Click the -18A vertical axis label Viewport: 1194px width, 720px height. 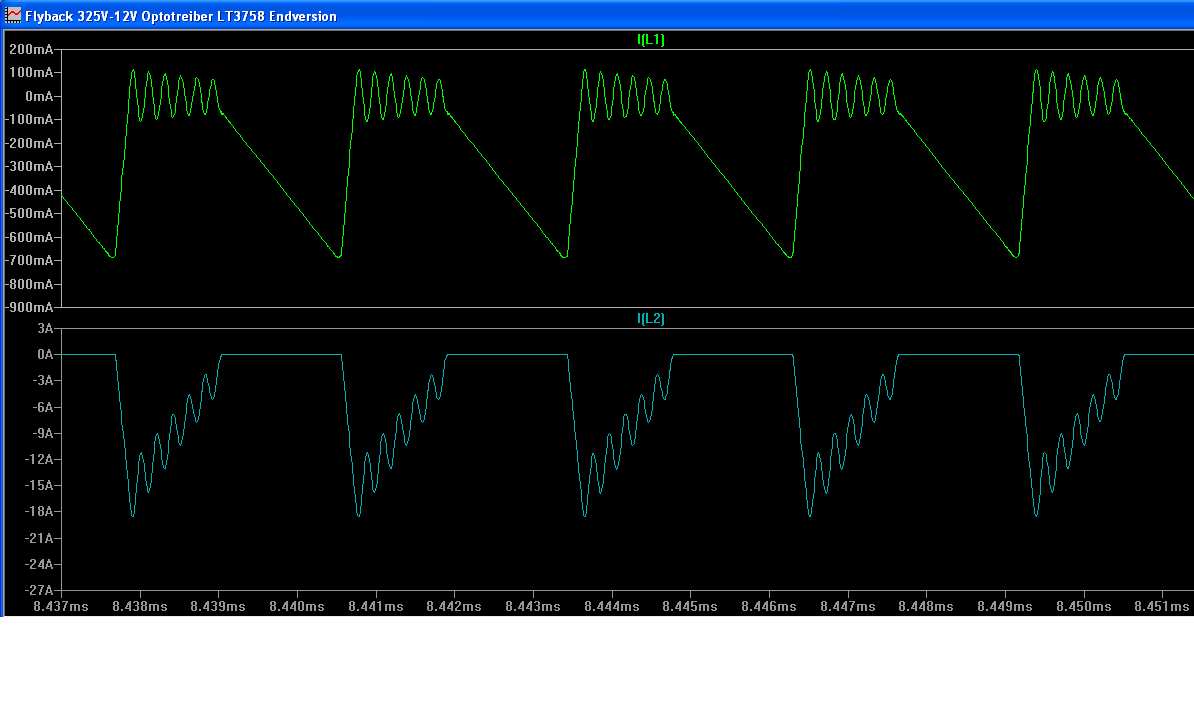[x=38, y=512]
